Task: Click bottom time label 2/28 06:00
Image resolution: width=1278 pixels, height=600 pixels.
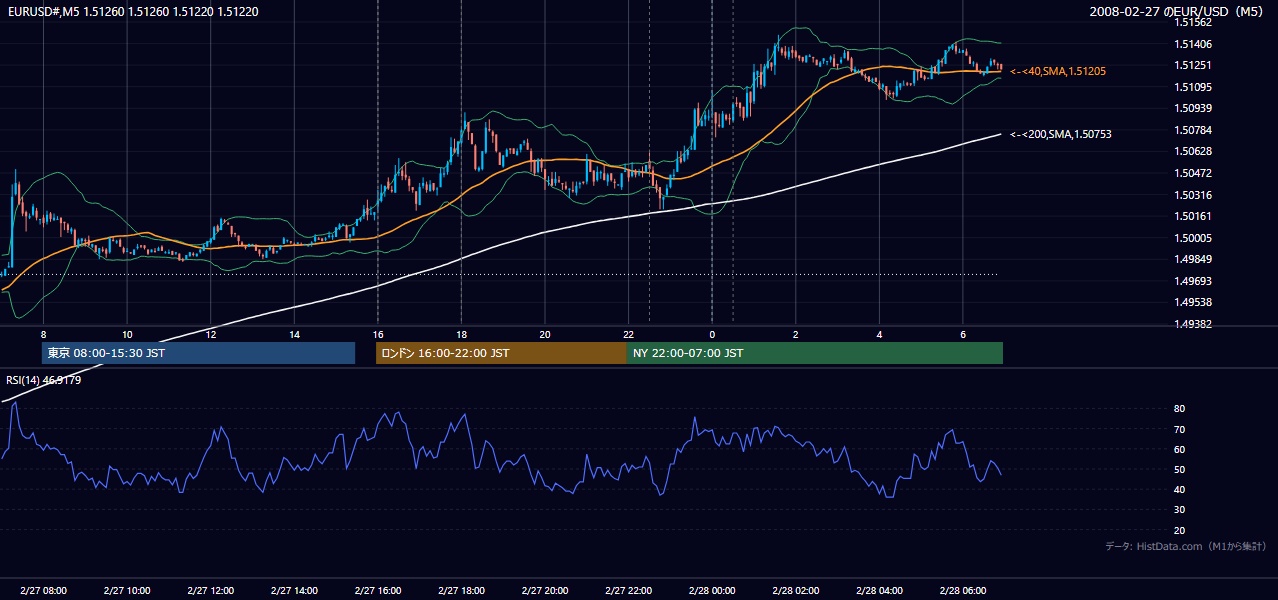Action: (x=962, y=591)
